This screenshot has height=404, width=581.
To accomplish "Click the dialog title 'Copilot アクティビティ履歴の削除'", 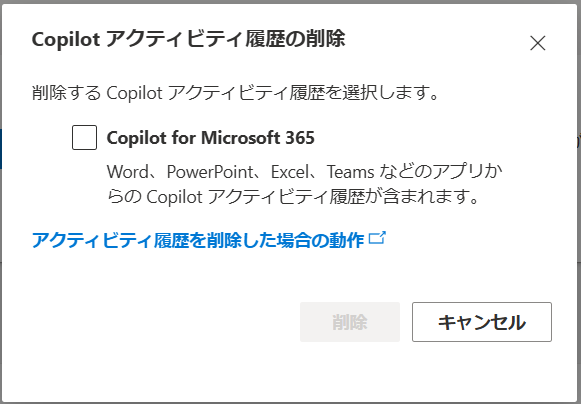I will [x=189, y=39].
